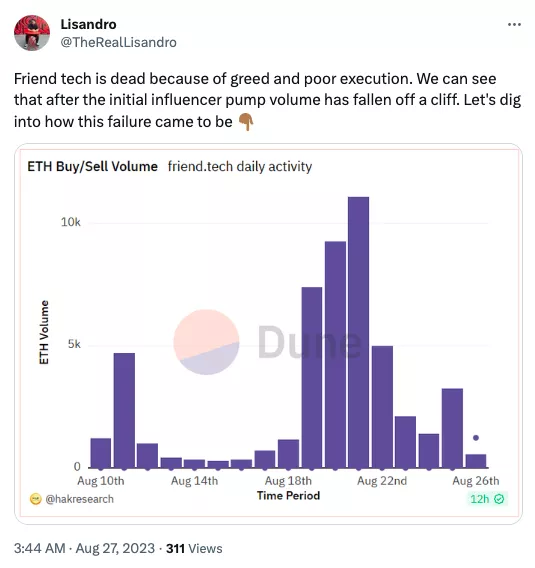
Task: Open the Lisandro display name link
Action: click(88, 24)
